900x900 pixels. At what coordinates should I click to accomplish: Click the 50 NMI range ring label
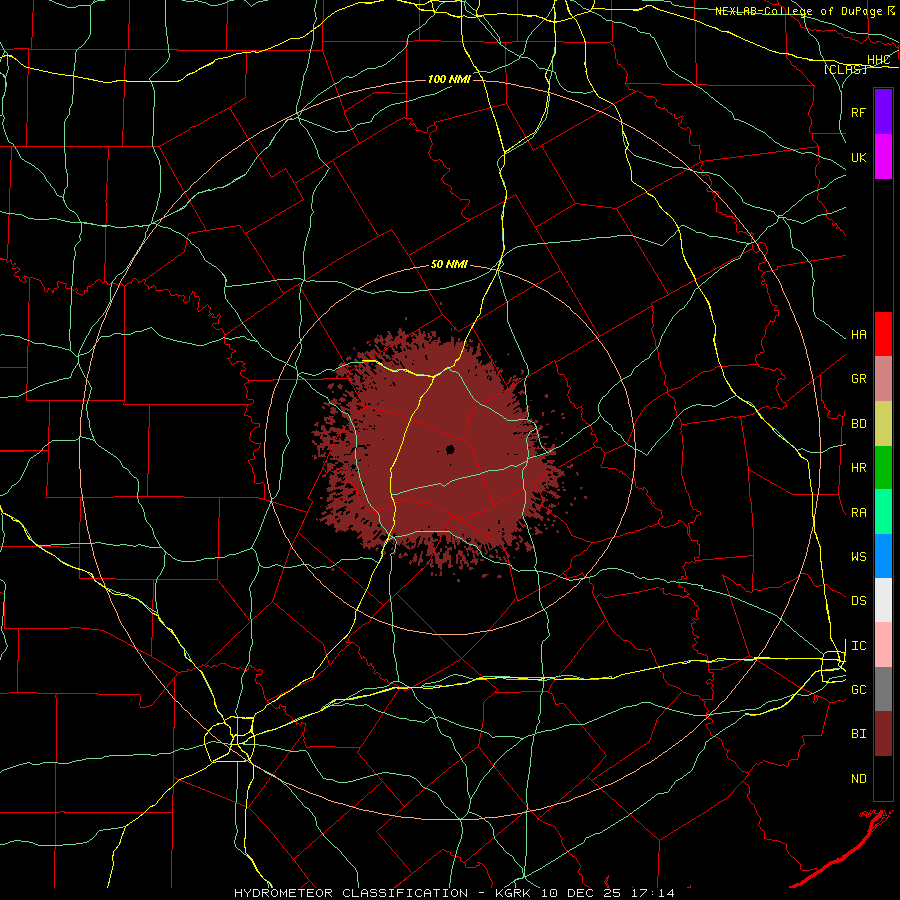(x=449, y=265)
